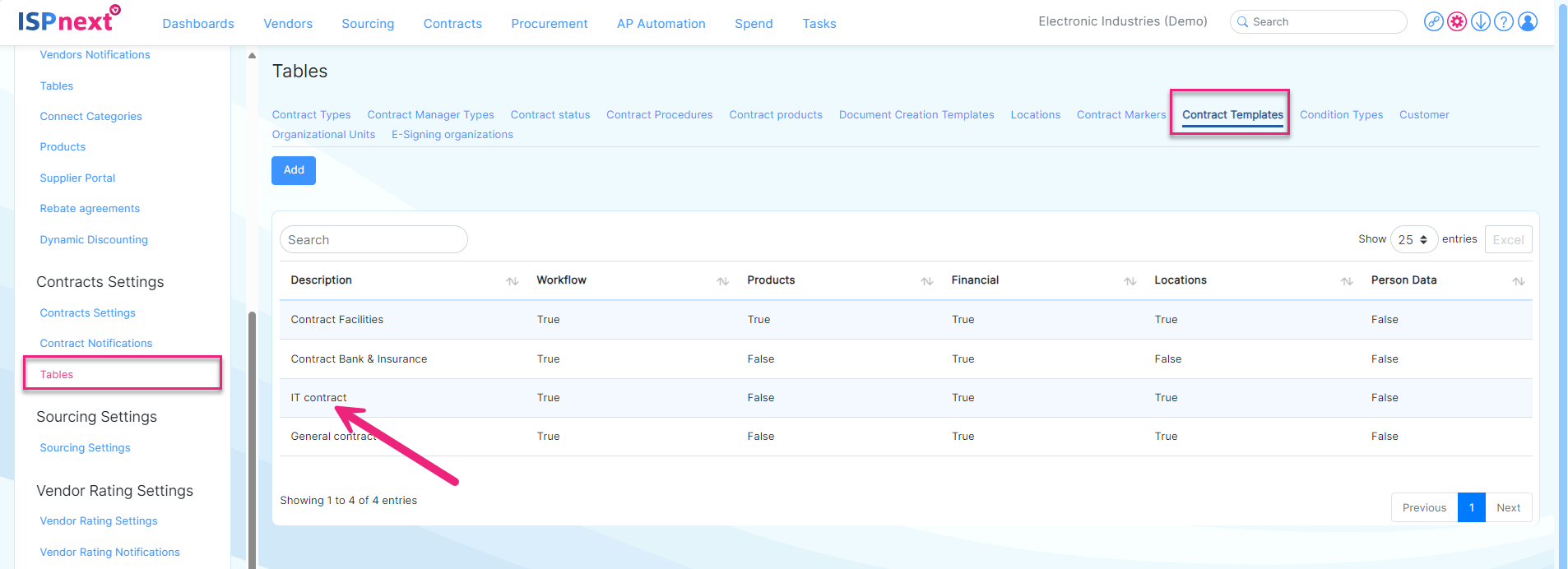
Task: Open the Show 25 entries dropdown
Action: click(x=1413, y=239)
